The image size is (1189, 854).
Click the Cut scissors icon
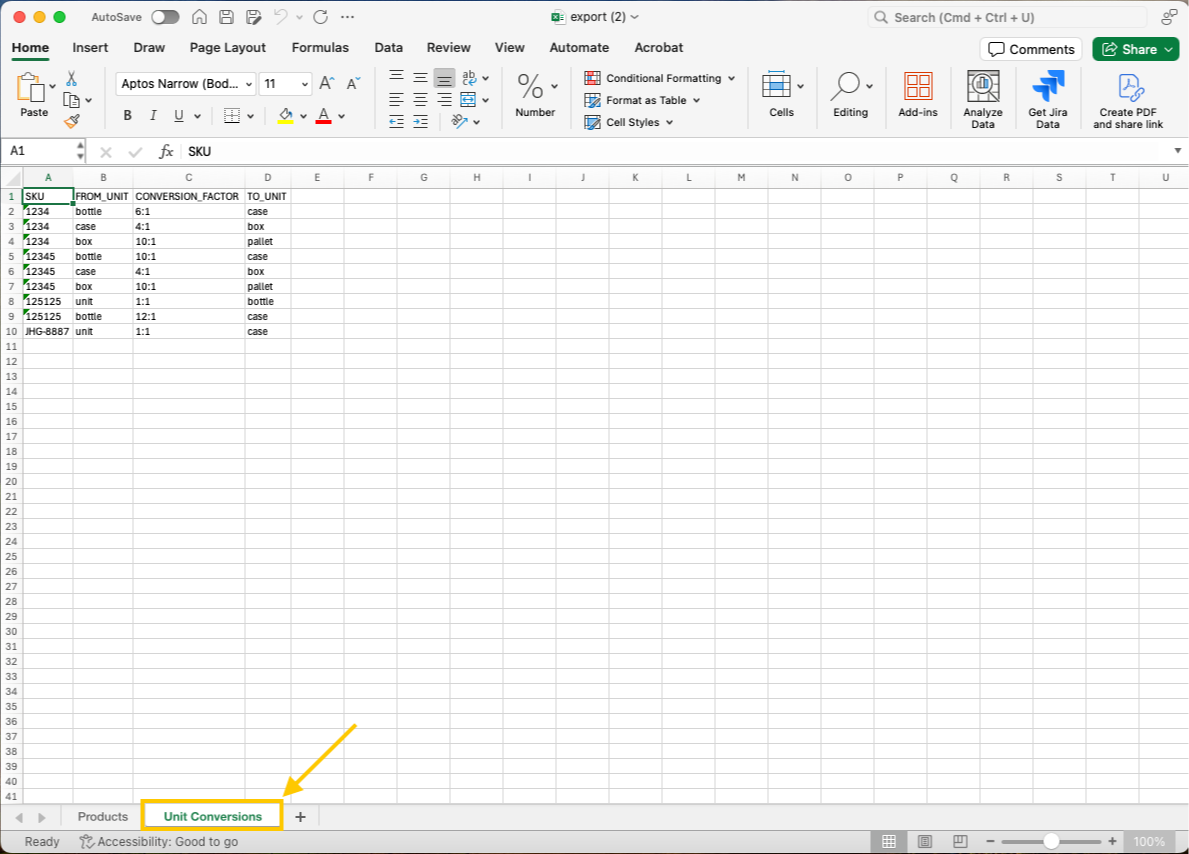tap(71, 78)
